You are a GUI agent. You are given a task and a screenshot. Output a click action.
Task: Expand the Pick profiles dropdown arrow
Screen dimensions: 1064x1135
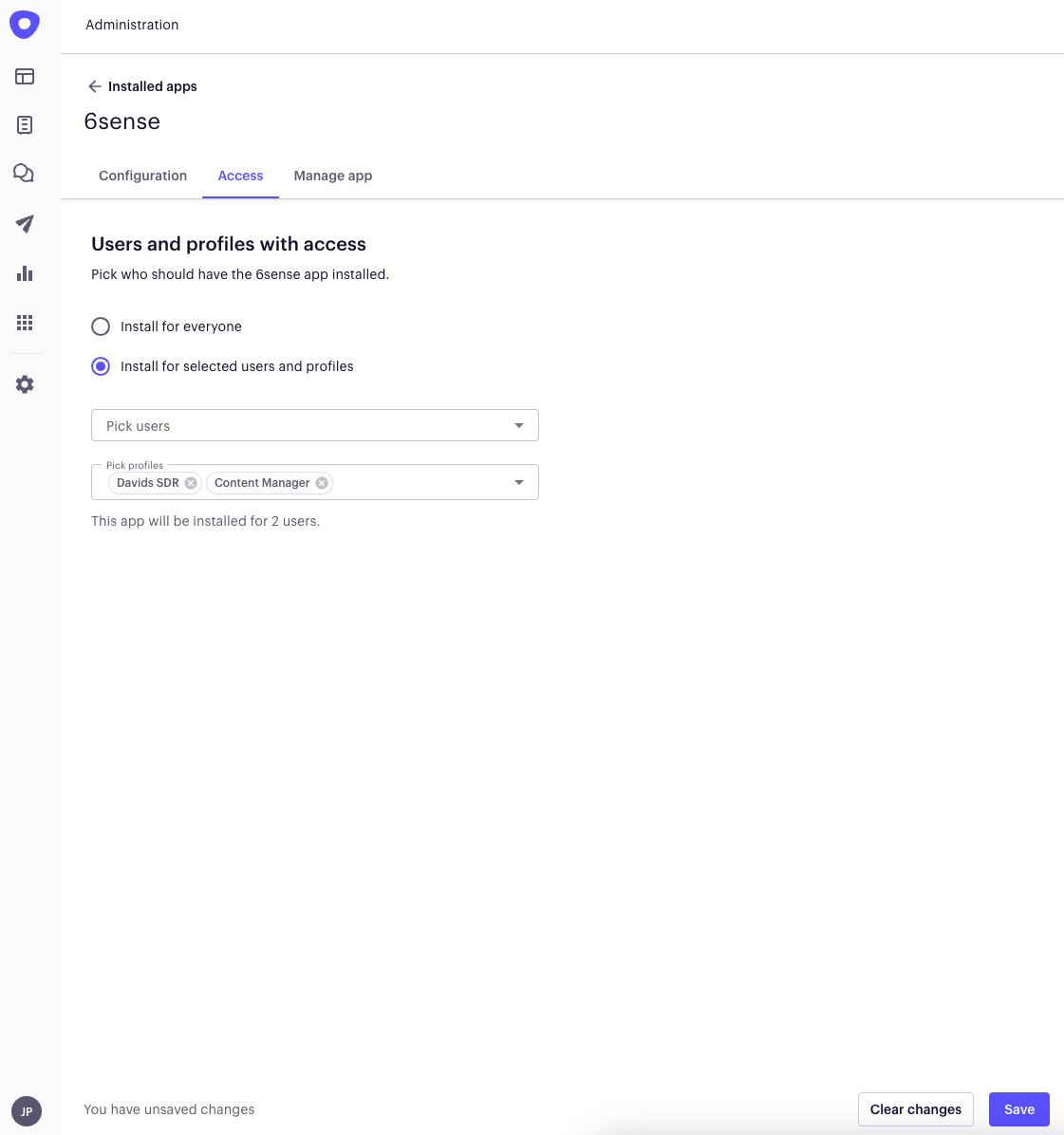(519, 483)
